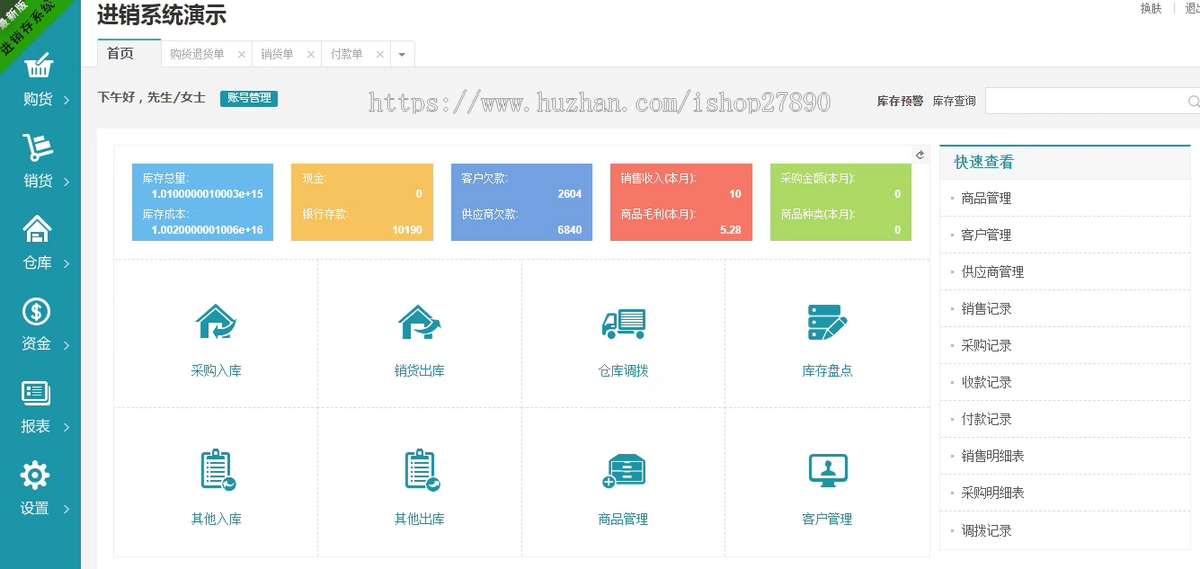
Task: Open 采购明细表 in the quick view list
Action: [x=992, y=493]
